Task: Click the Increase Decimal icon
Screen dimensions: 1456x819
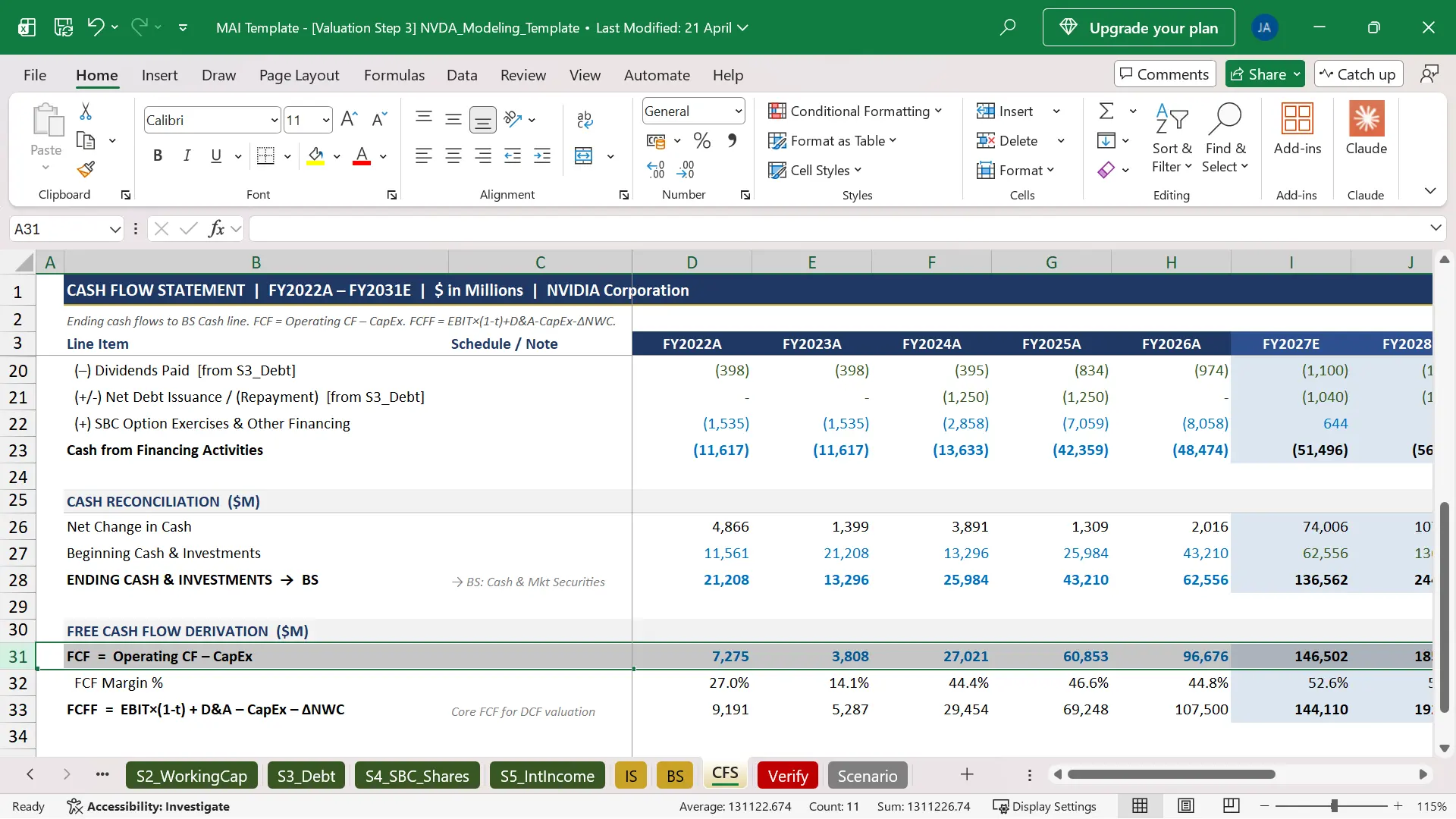Action: [x=656, y=169]
